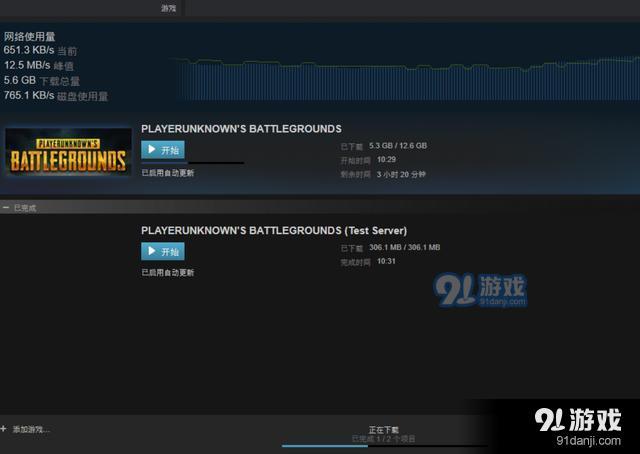Click the 5.3 GB / 12.6 GB downloaded text

pyautogui.click(x=398, y=146)
